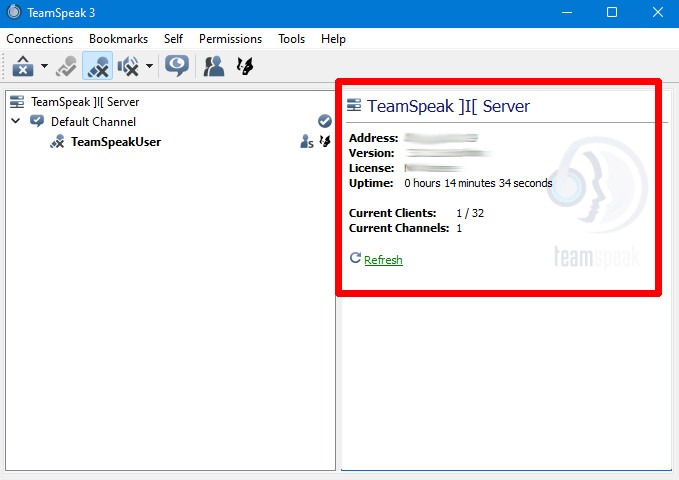The height and width of the screenshot is (480, 679).
Task: Click the uptime value text
Action: coord(478,183)
